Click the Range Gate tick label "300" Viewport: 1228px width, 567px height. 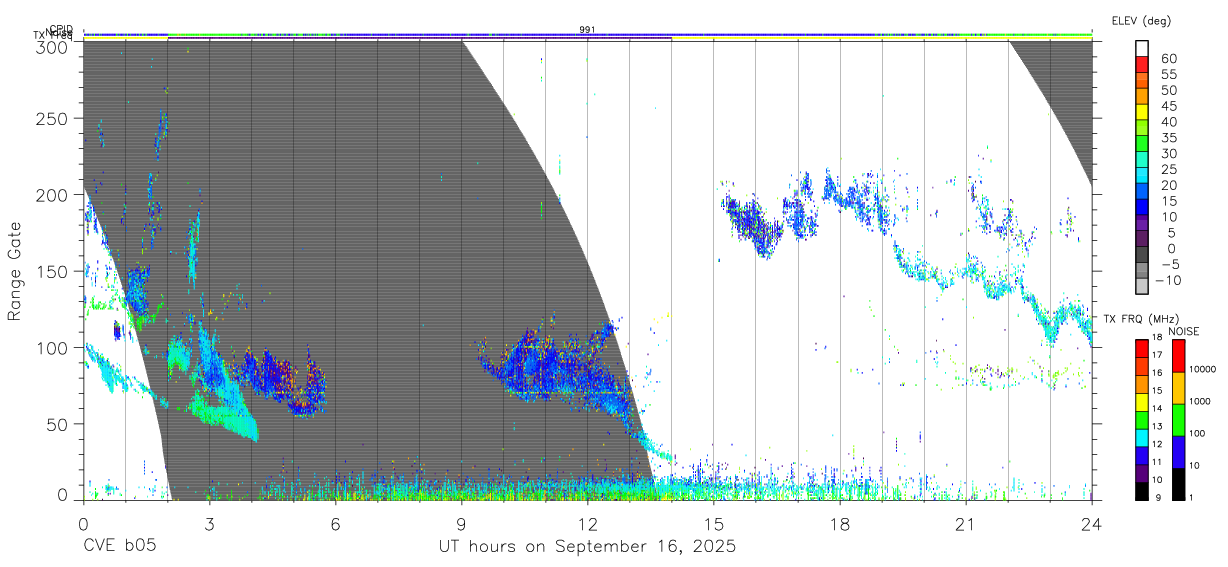point(53,47)
